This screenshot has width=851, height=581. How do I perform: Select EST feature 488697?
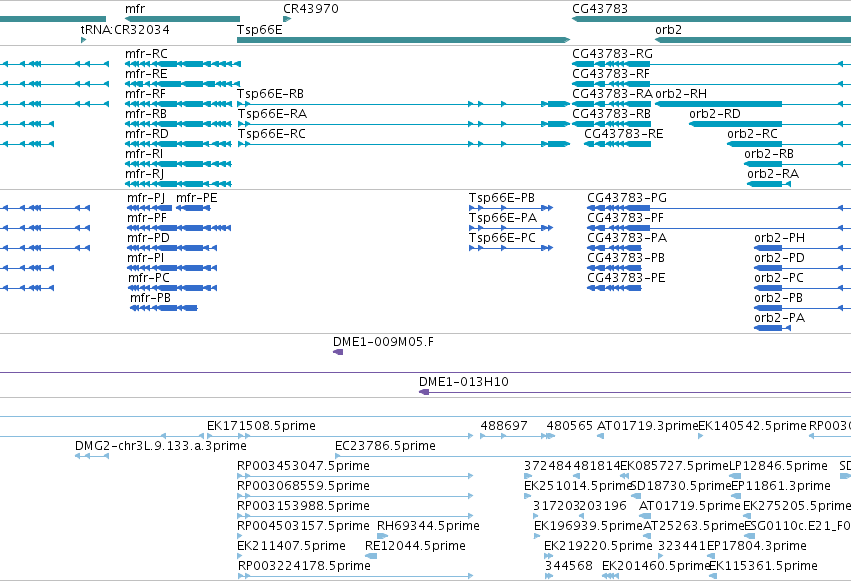click(504, 426)
